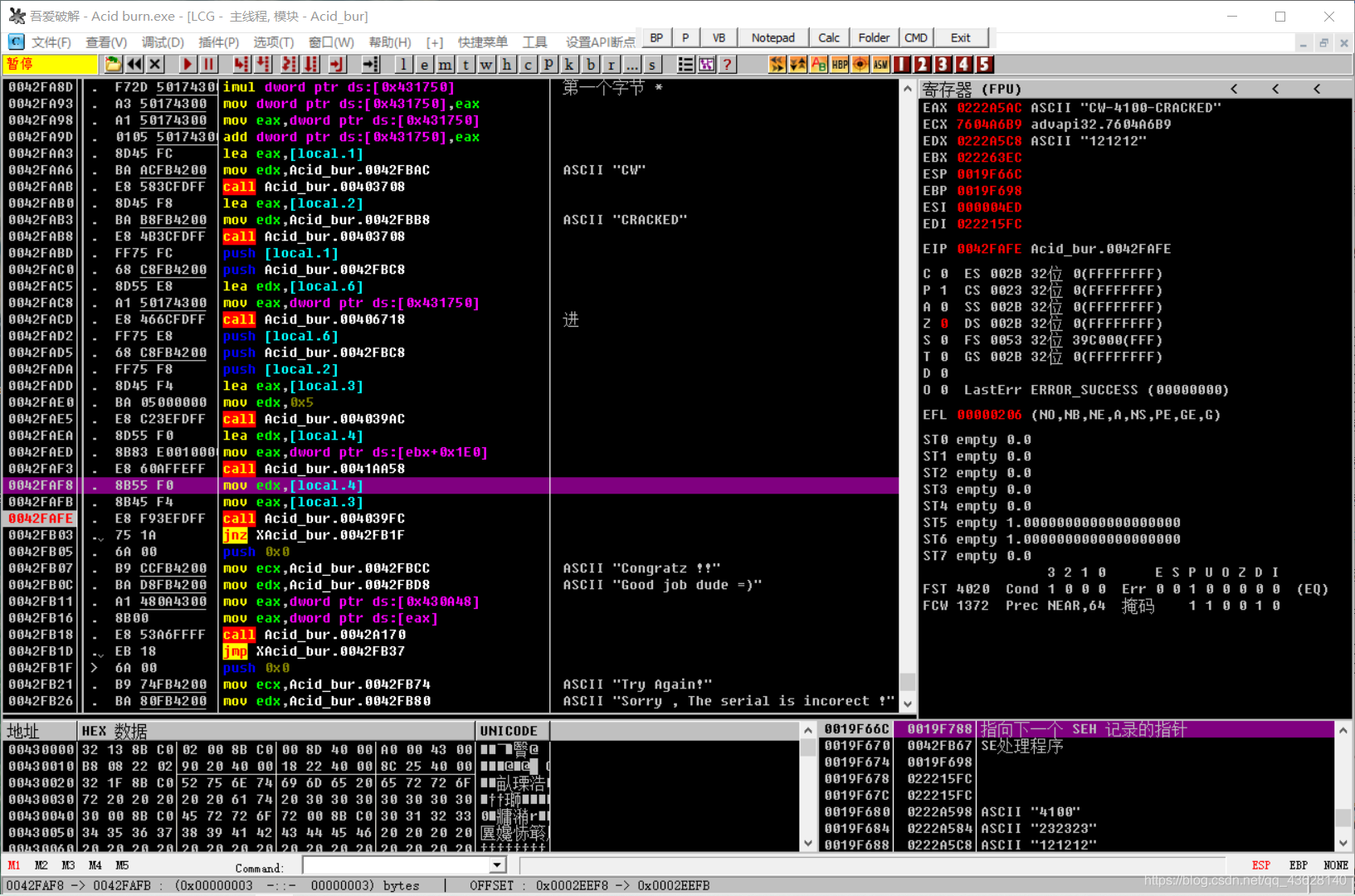Select memory tab M3
1355x896 pixels.
pyautogui.click(x=68, y=865)
